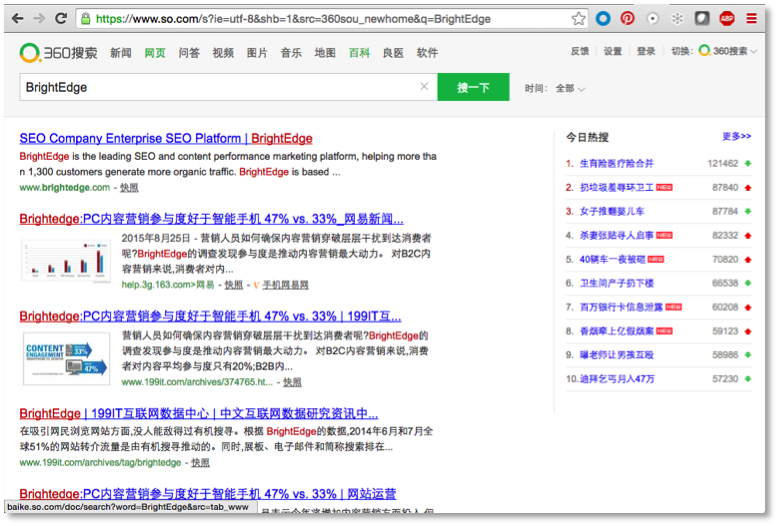Click the 360搜索 logo
Image resolution: width=779 pixels, height=526 pixels.
tap(59, 53)
